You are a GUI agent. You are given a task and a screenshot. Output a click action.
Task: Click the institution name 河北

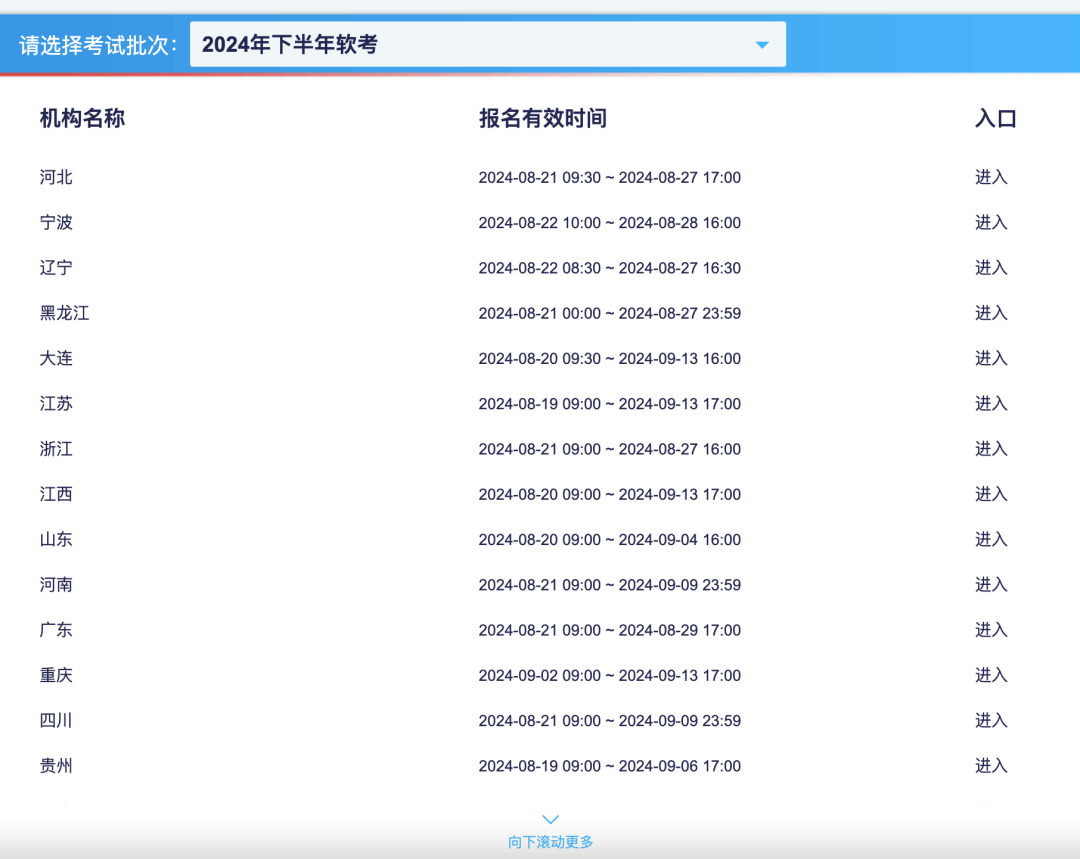coord(56,177)
